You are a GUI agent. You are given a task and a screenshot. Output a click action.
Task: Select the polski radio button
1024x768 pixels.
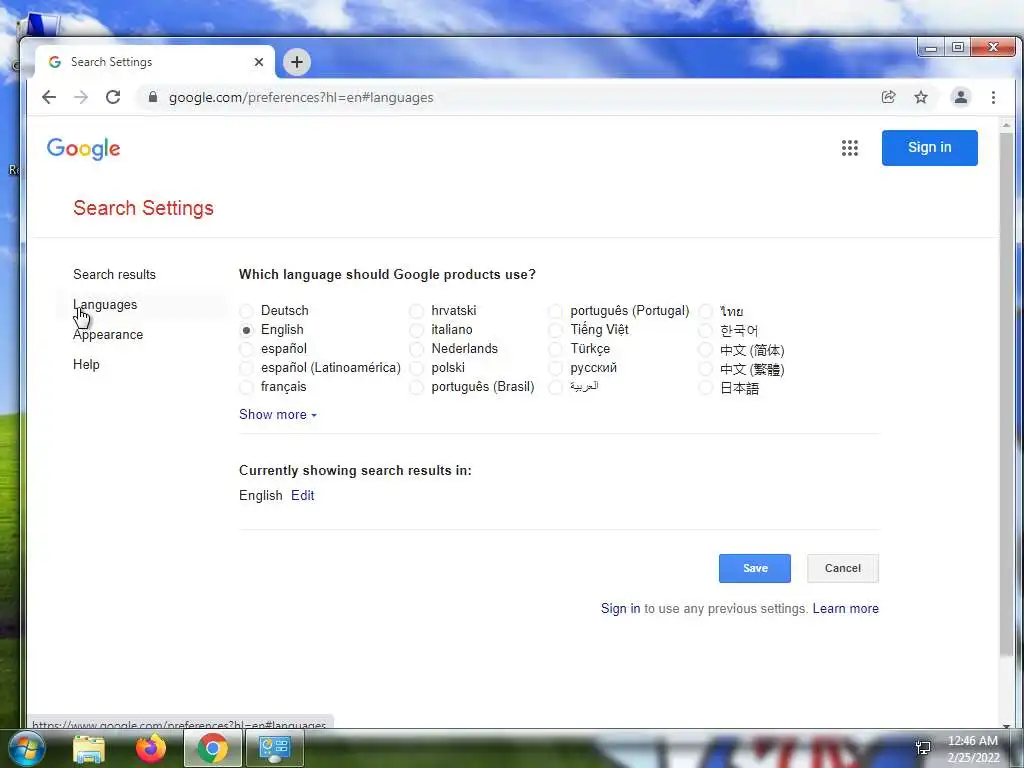point(417,368)
